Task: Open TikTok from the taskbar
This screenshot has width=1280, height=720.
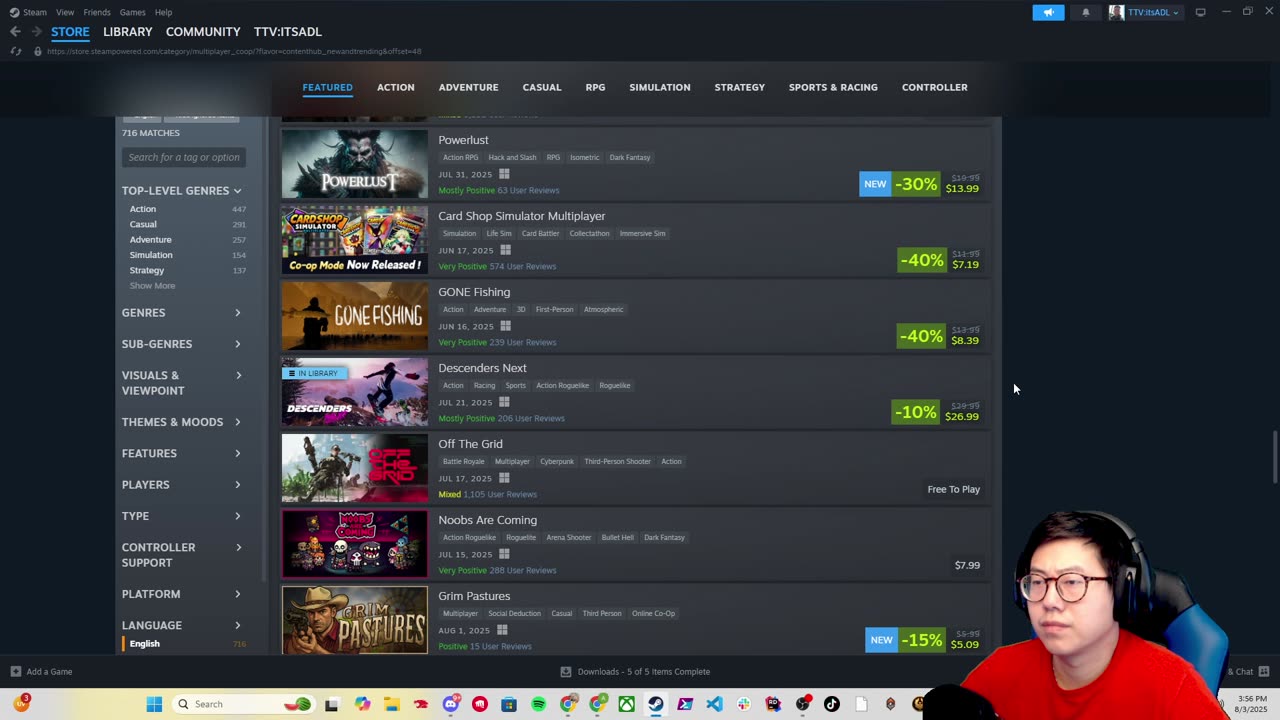Action: click(x=831, y=704)
